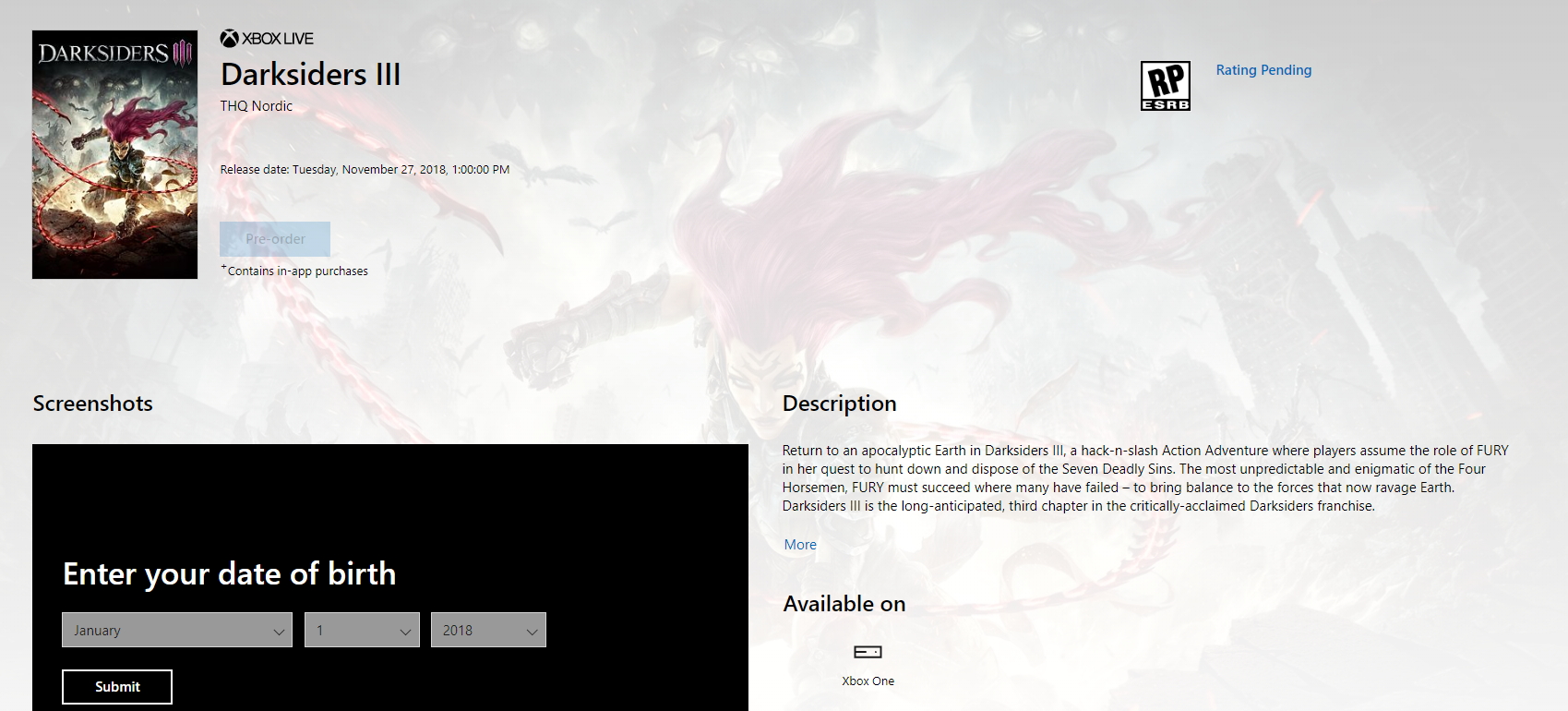Click the 'Xbox One' platform label
Screen dimensions: 1568x711
[868, 681]
